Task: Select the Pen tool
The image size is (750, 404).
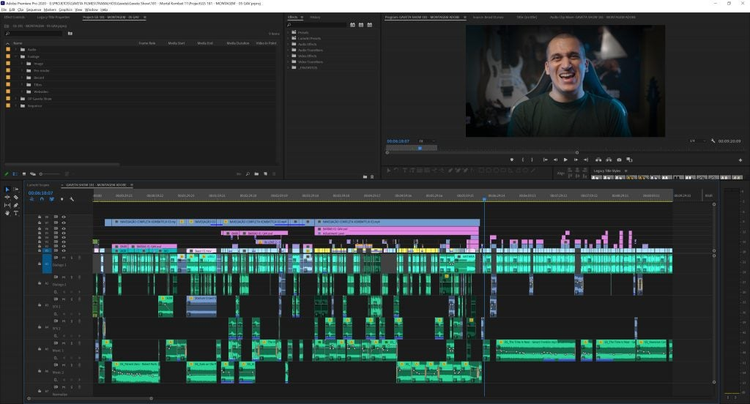Action: tap(16, 205)
